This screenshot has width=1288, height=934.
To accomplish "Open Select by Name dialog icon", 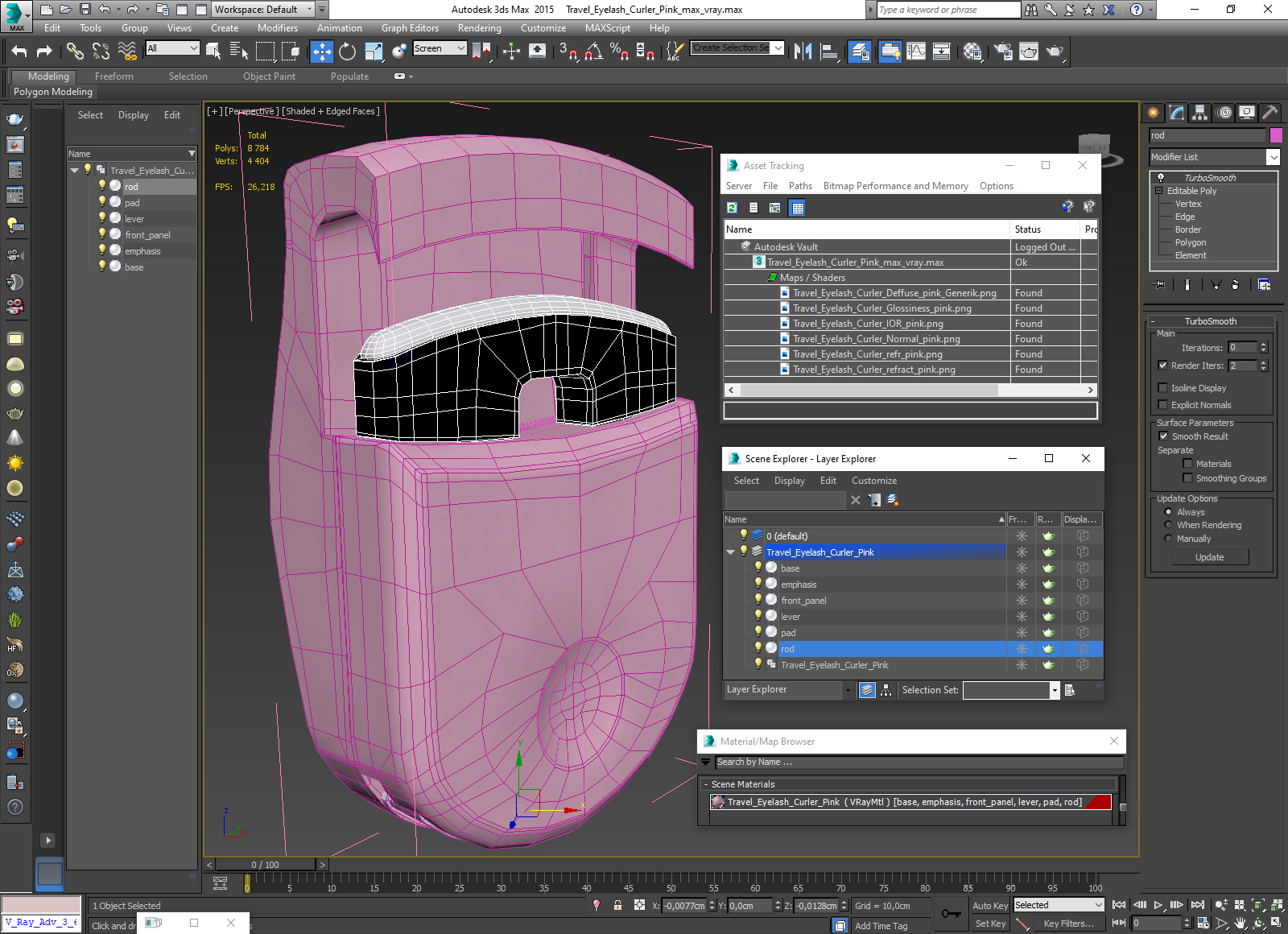I will tap(239, 52).
